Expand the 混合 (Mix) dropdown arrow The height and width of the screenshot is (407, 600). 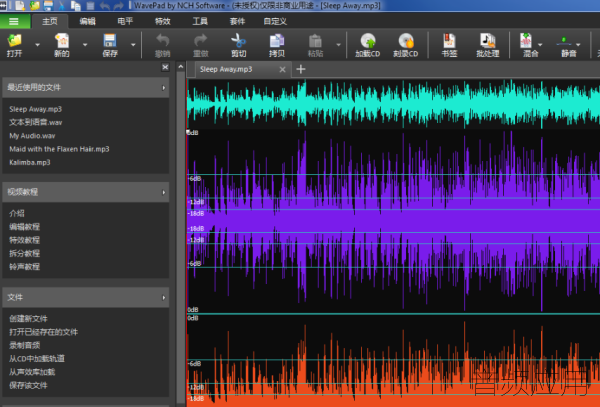click(540, 45)
